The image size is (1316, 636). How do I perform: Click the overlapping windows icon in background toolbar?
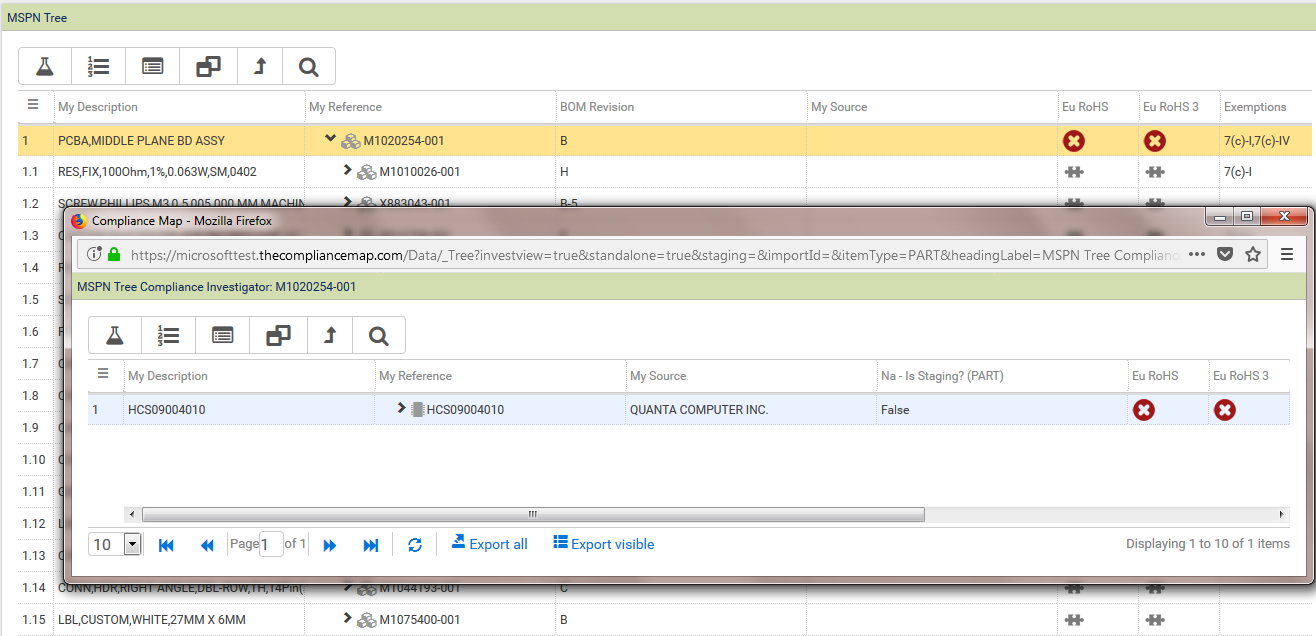(208, 67)
